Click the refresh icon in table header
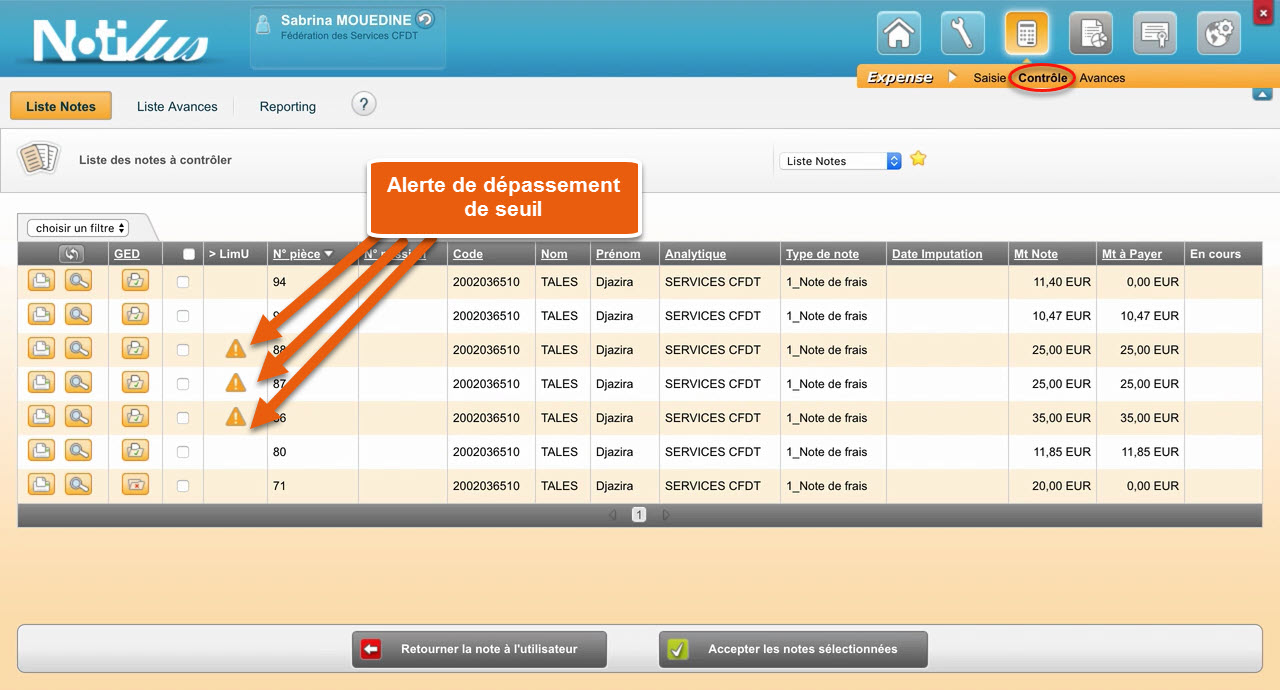 pyautogui.click(x=70, y=254)
